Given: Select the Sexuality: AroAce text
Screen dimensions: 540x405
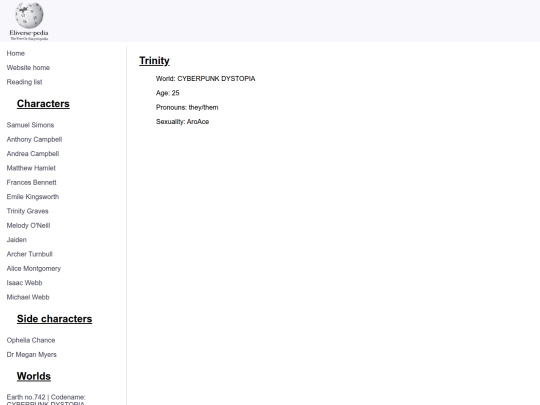Looking at the screenshot, I should pos(183,122).
